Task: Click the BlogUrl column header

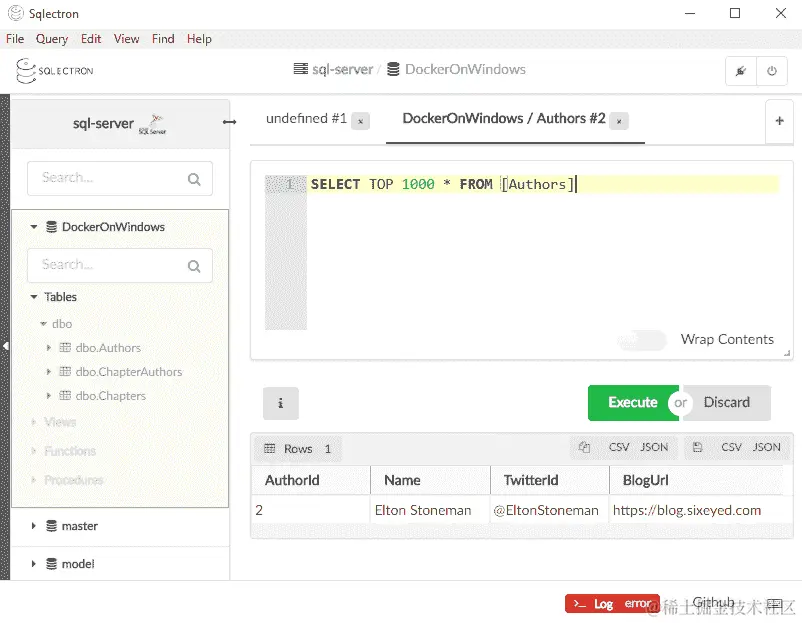Action: [x=697, y=480]
